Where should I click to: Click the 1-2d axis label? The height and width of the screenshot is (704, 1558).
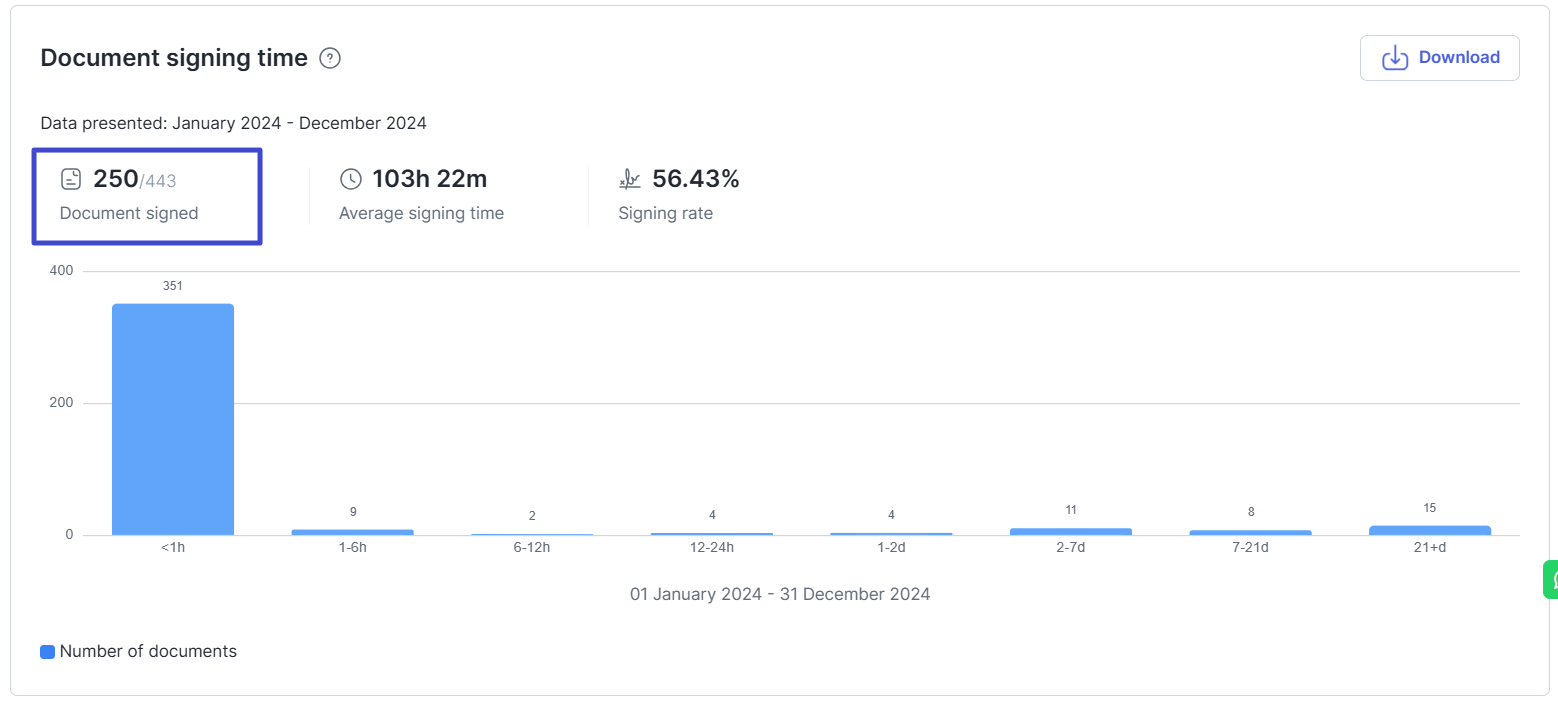point(891,548)
